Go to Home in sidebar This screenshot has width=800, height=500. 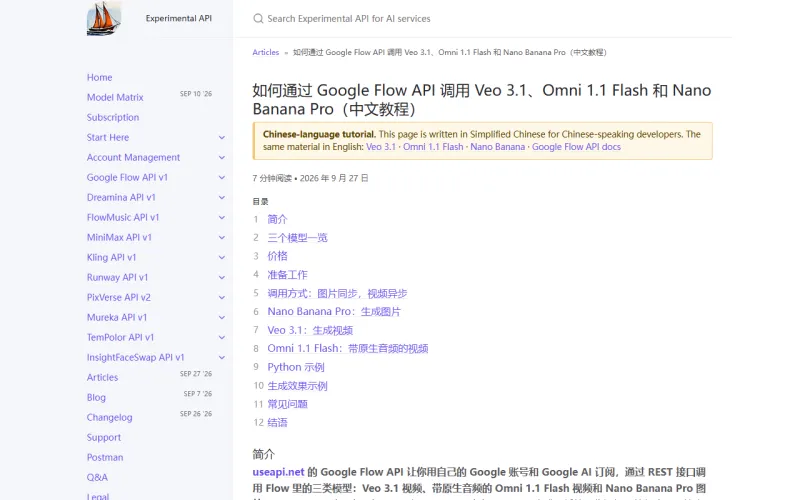click(x=99, y=78)
